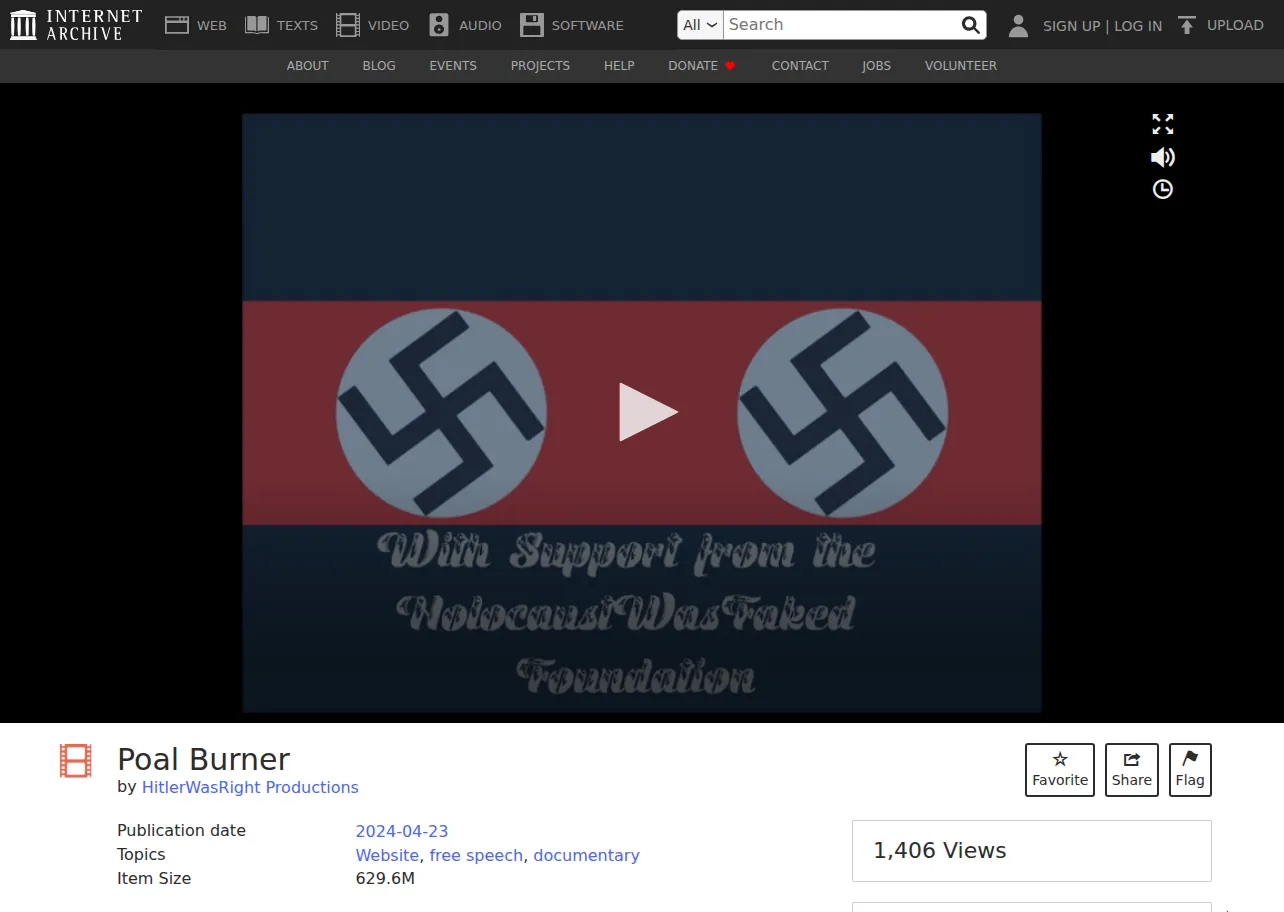Viewport: 1284px width, 912px height.
Task: Open the 'documentary' topic link
Action: [586, 855]
